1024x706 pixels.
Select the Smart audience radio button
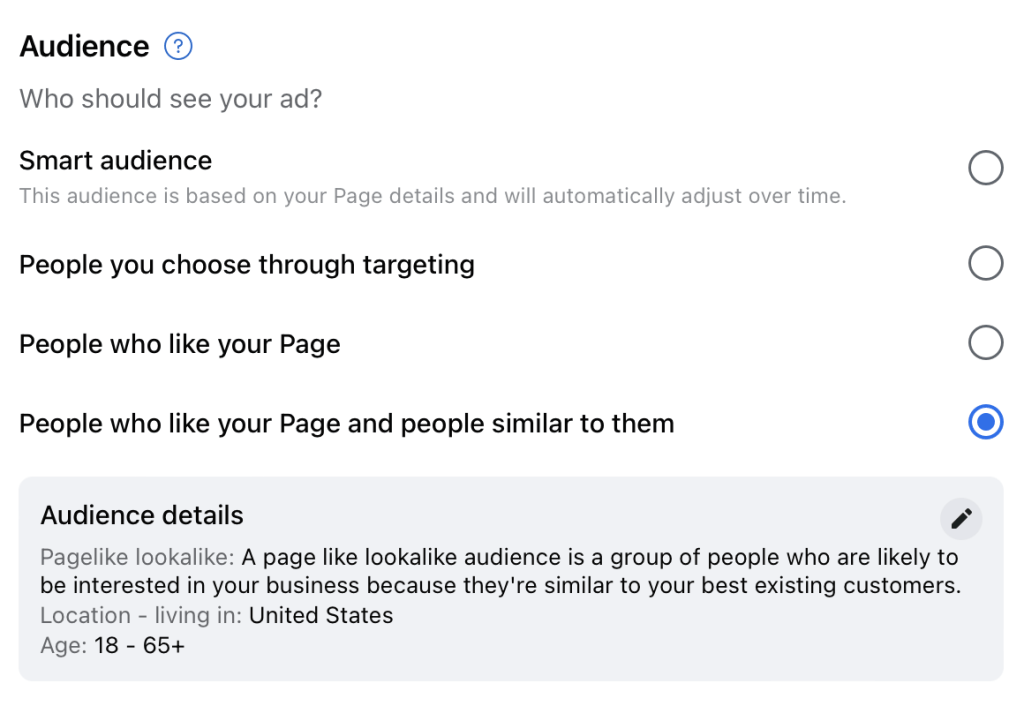pos(985,169)
